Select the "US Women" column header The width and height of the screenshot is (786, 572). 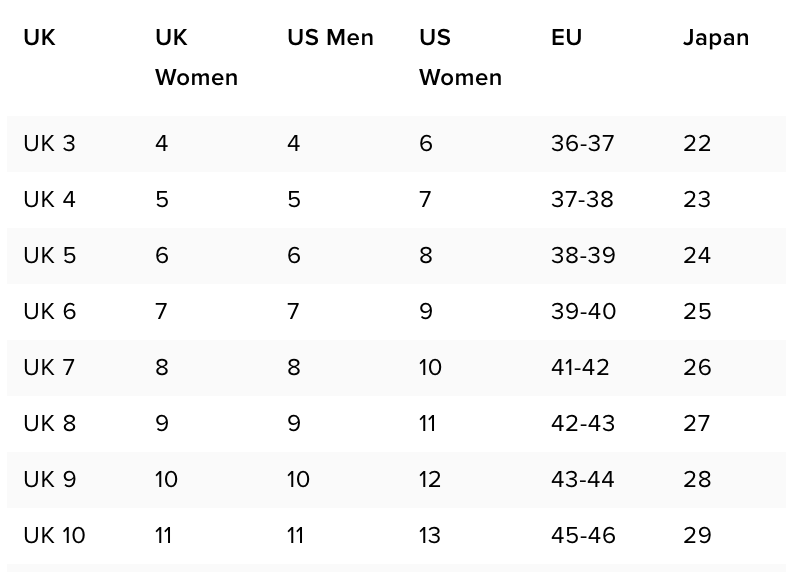tap(460, 57)
